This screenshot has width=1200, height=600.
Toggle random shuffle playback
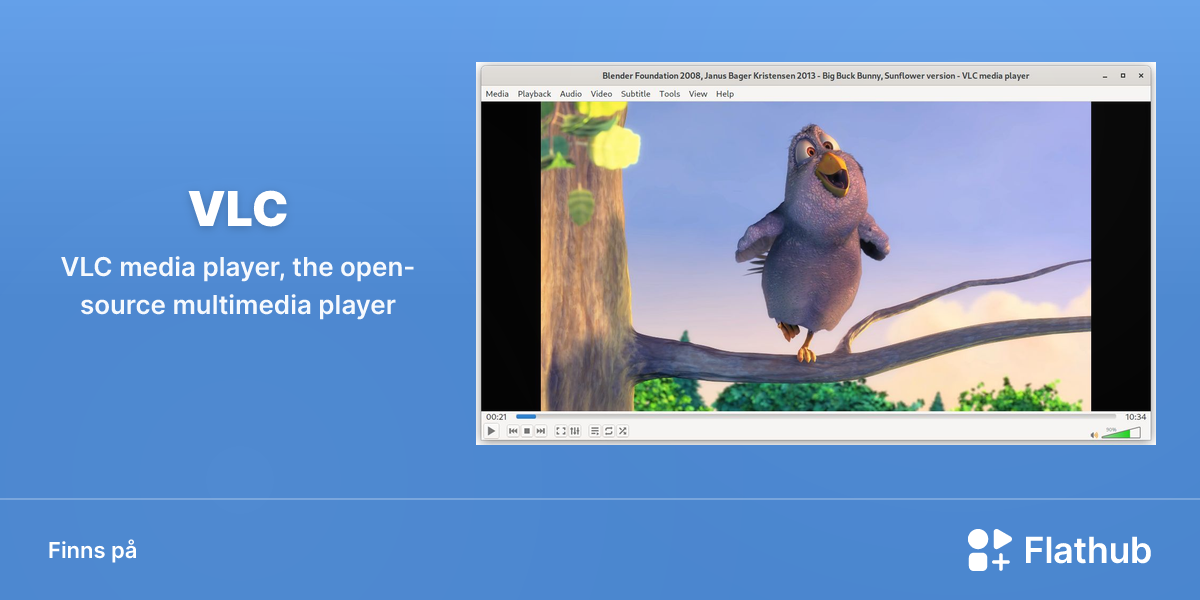tap(622, 431)
